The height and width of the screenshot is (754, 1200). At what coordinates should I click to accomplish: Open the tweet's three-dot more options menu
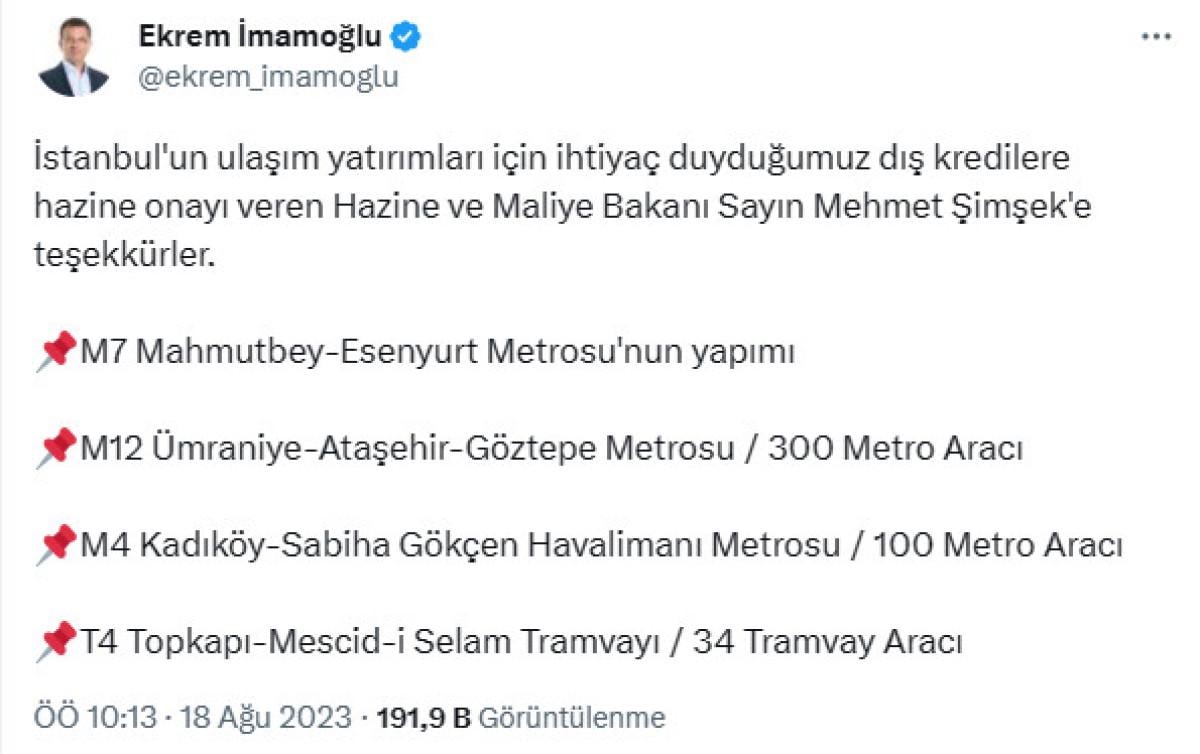[1156, 35]
